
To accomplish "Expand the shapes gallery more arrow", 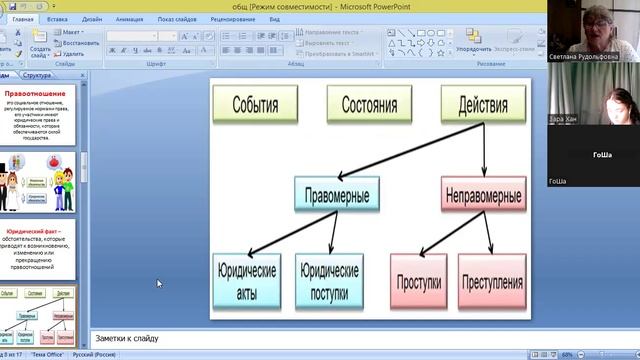I will coord(451,53).
